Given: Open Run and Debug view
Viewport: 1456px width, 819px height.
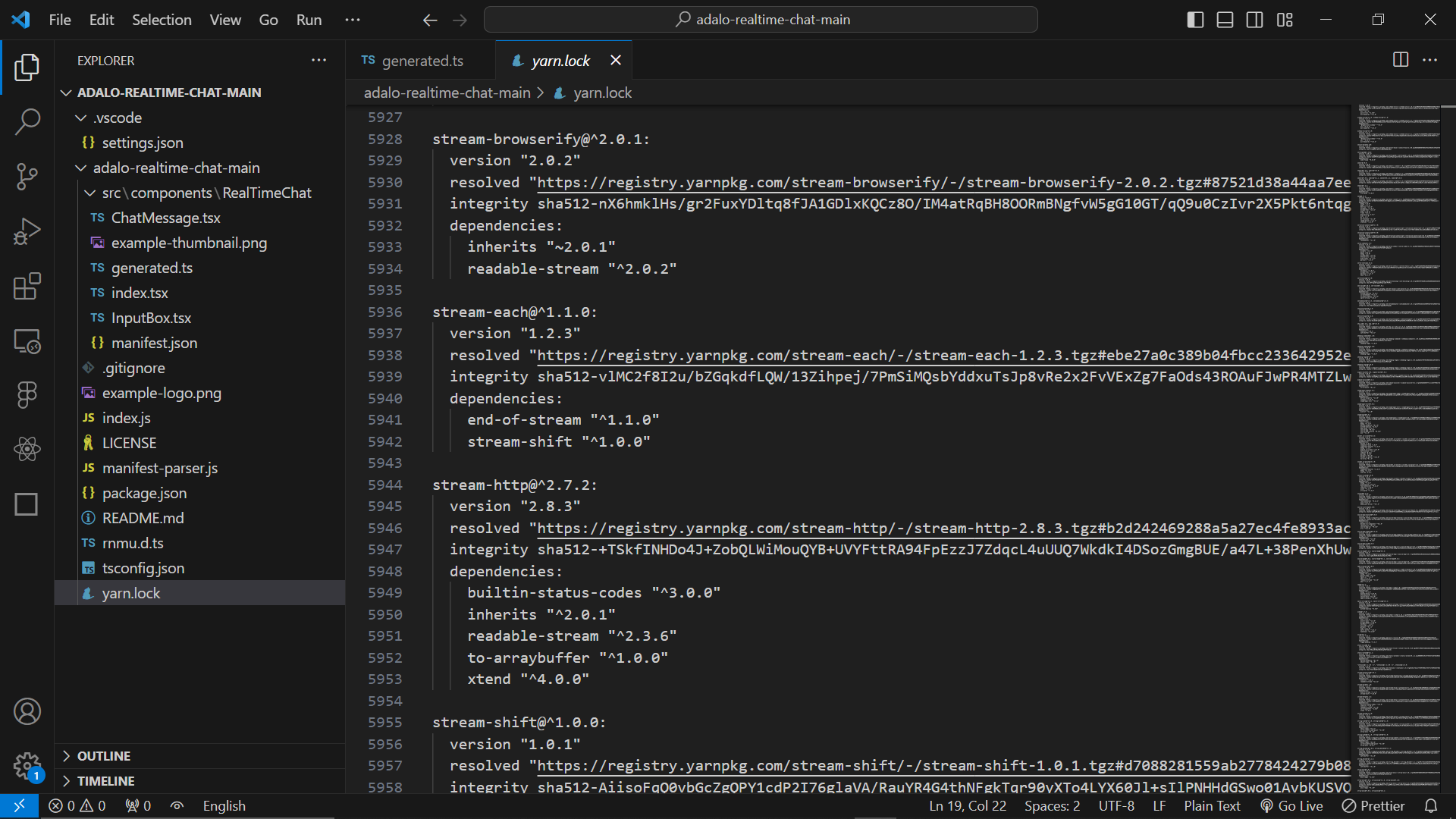Looking at the screenshot, I should tap(27, 231).
